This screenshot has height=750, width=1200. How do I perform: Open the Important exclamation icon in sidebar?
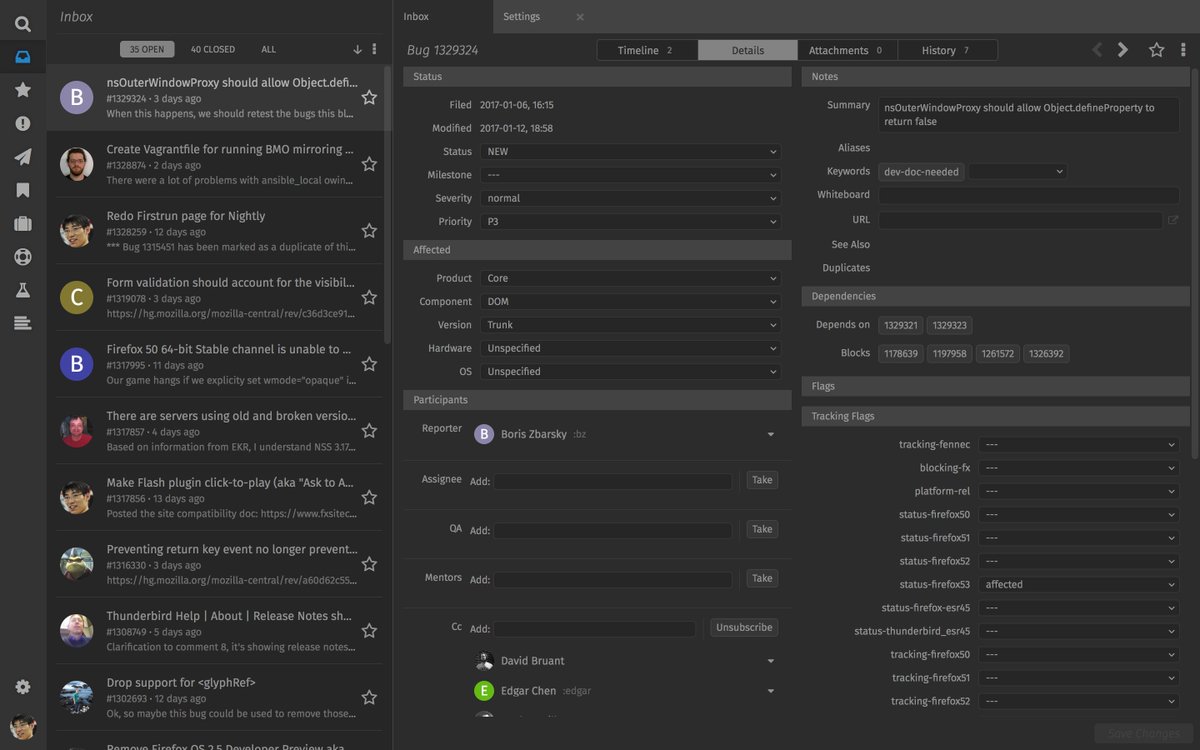click(23, 123)
